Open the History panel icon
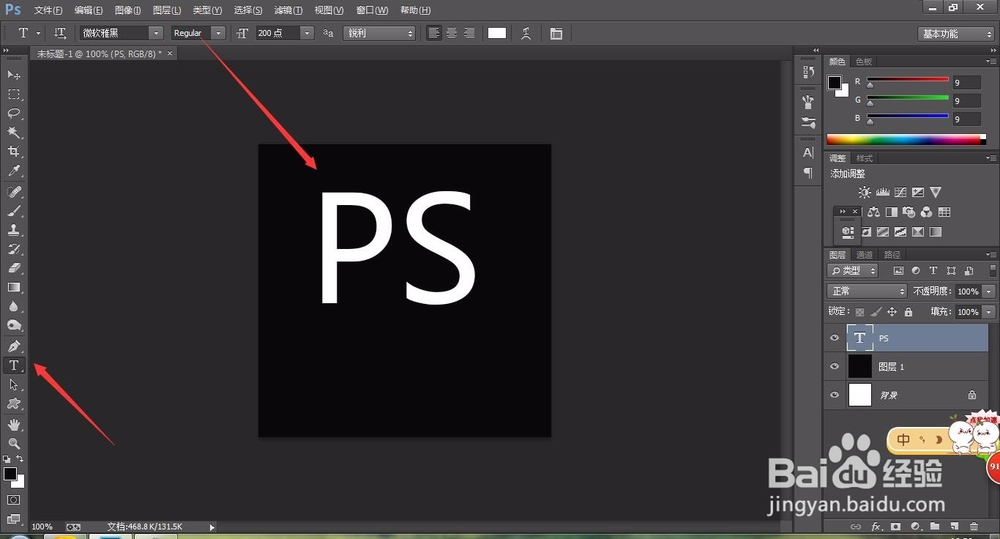The width and height of the screenshot is (1000, 539). point(808,72)
